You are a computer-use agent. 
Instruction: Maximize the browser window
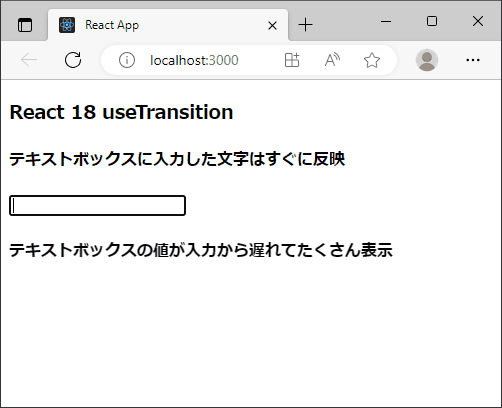432,21
